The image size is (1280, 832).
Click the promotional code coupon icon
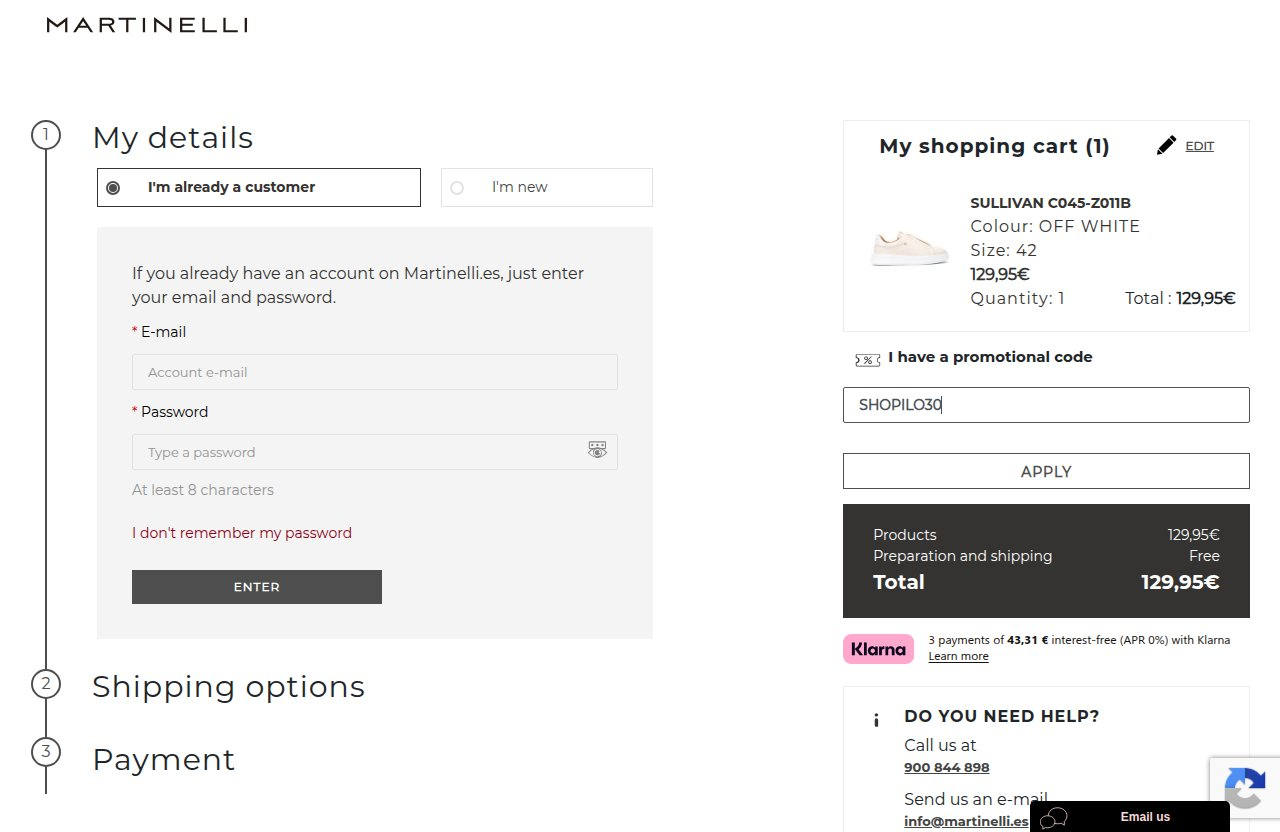867,359
